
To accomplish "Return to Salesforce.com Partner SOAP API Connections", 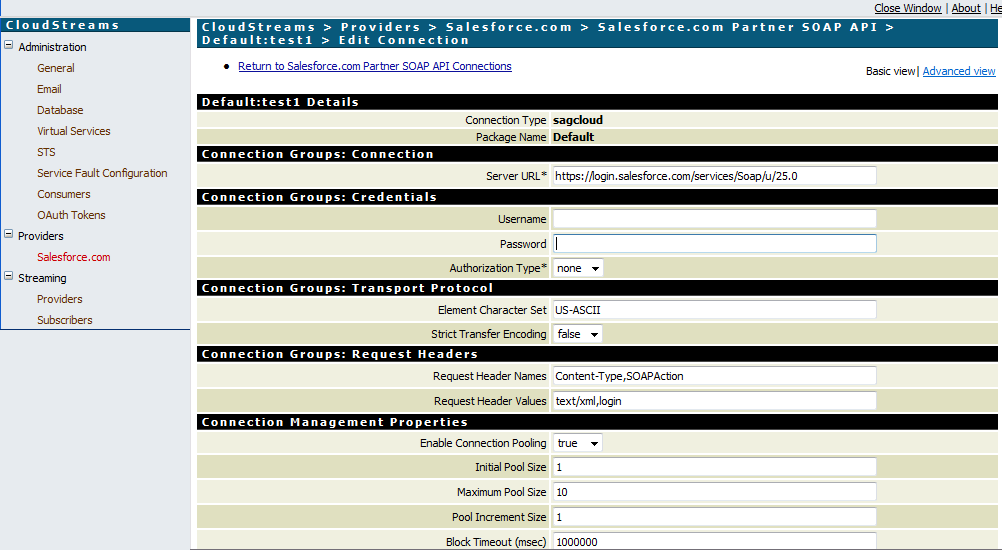I will 374,66.
